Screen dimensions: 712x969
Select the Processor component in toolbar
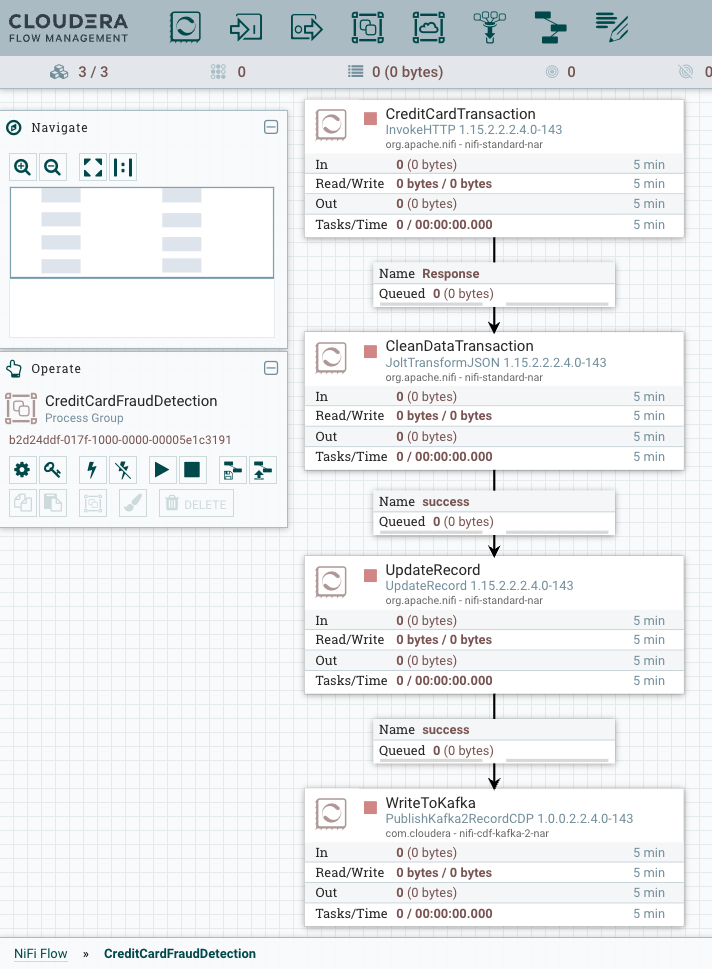(185, 28)
